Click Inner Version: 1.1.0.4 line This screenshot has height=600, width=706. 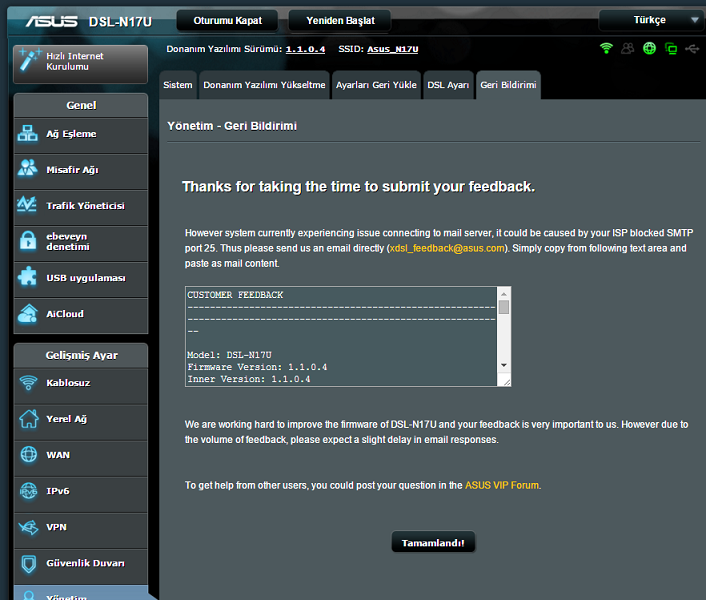click(x=249, y=379)
